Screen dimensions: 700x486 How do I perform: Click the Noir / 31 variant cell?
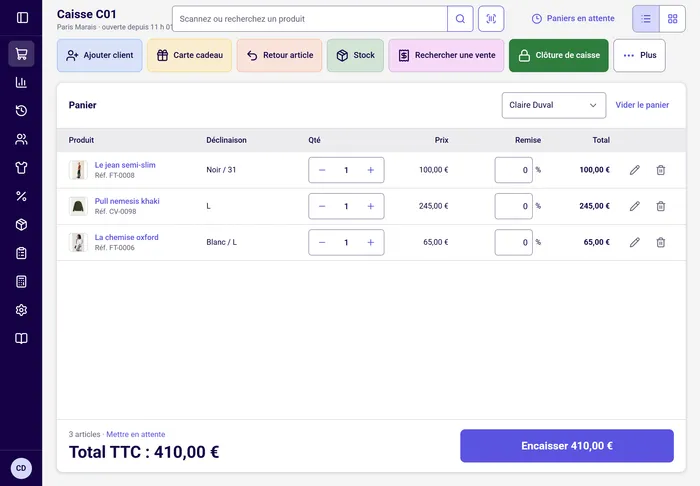point(221,170)
